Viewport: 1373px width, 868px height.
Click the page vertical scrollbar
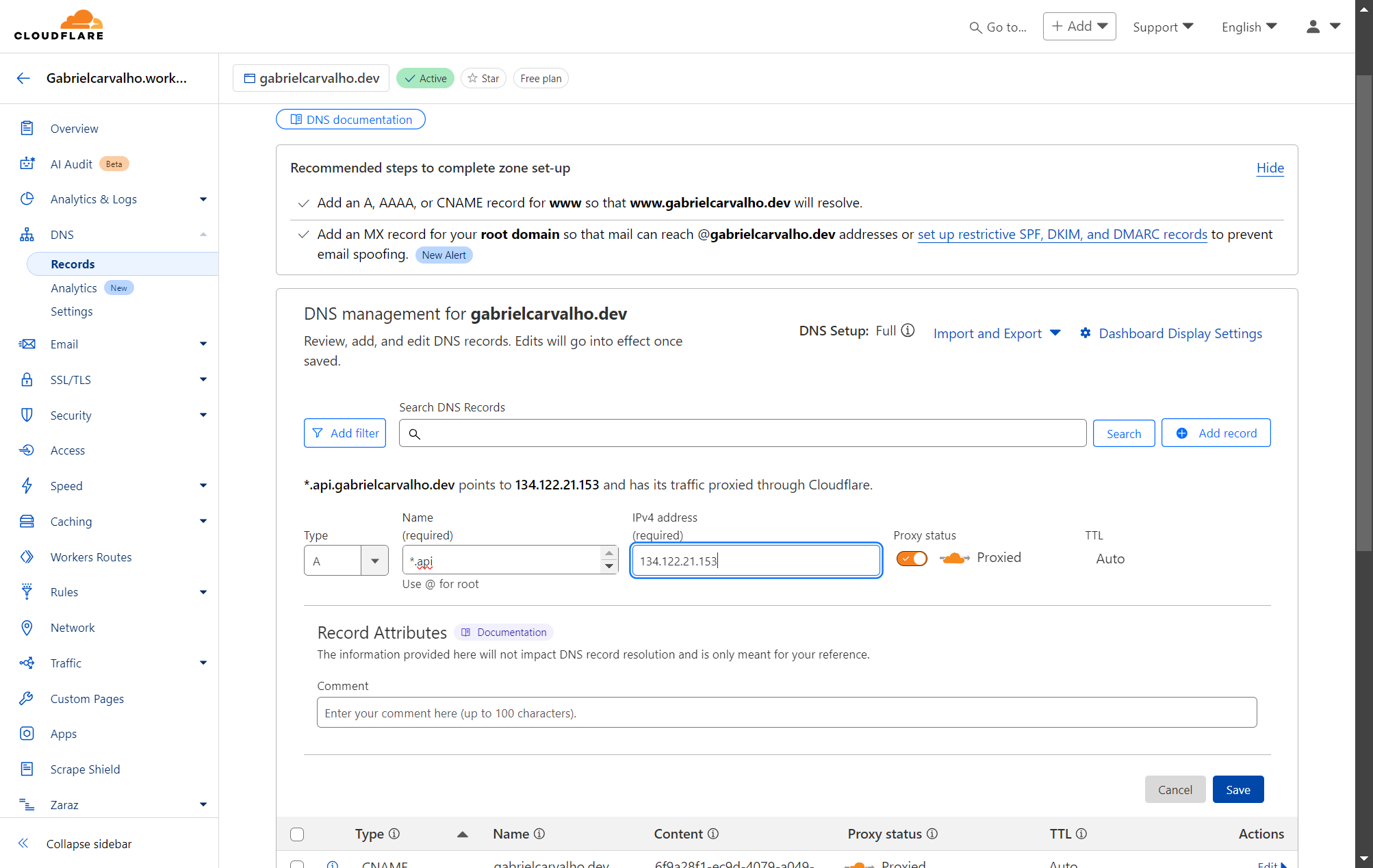(1364, 311)
